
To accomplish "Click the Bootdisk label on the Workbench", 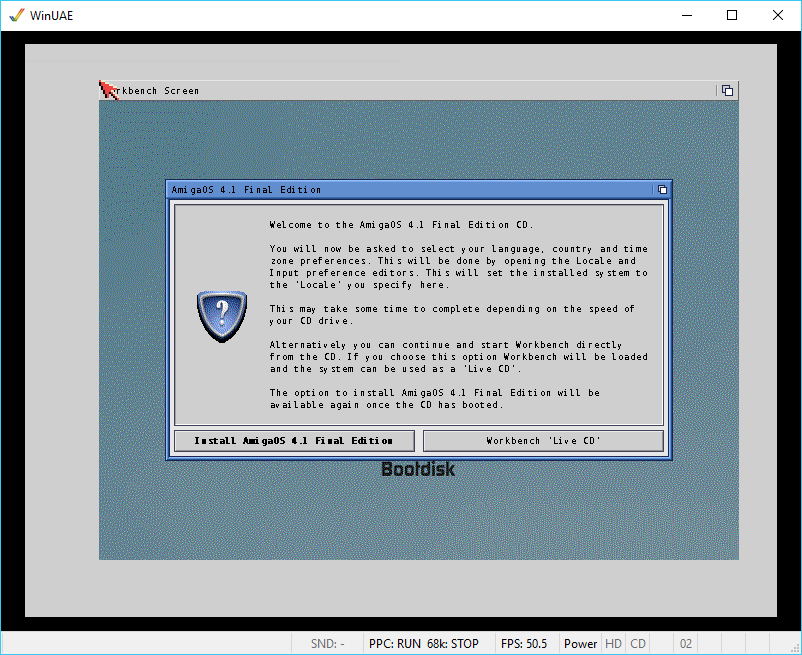I will 418,469.
